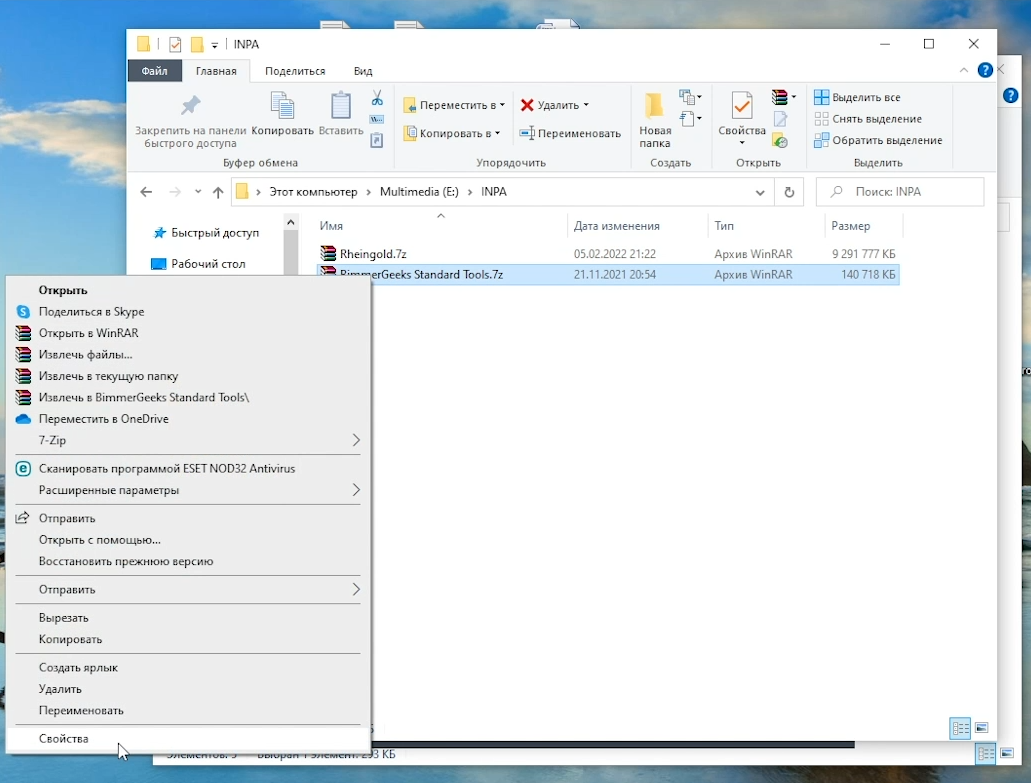The width and height of the screenshot is (1031, 783).
Task: Open the Удалить dropdown arrow
Action: tap(586, 105)
